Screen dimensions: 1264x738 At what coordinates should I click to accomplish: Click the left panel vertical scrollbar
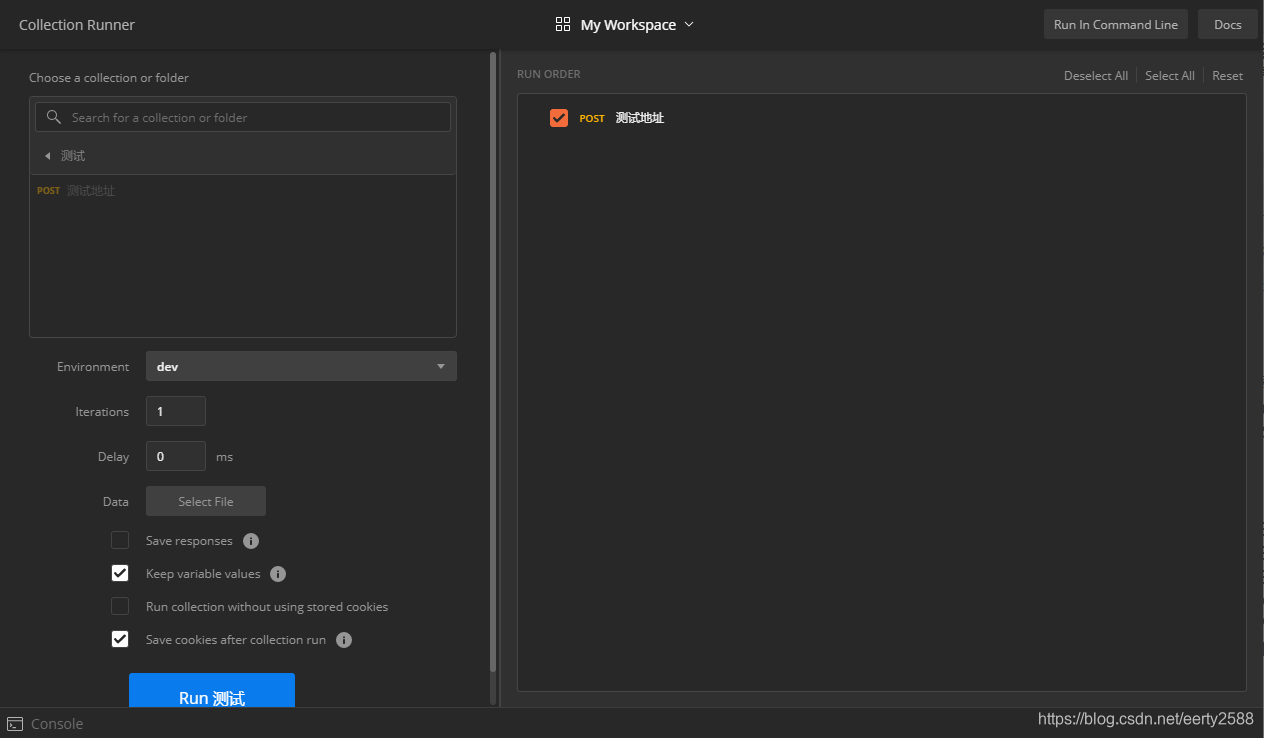click(492, 360)
